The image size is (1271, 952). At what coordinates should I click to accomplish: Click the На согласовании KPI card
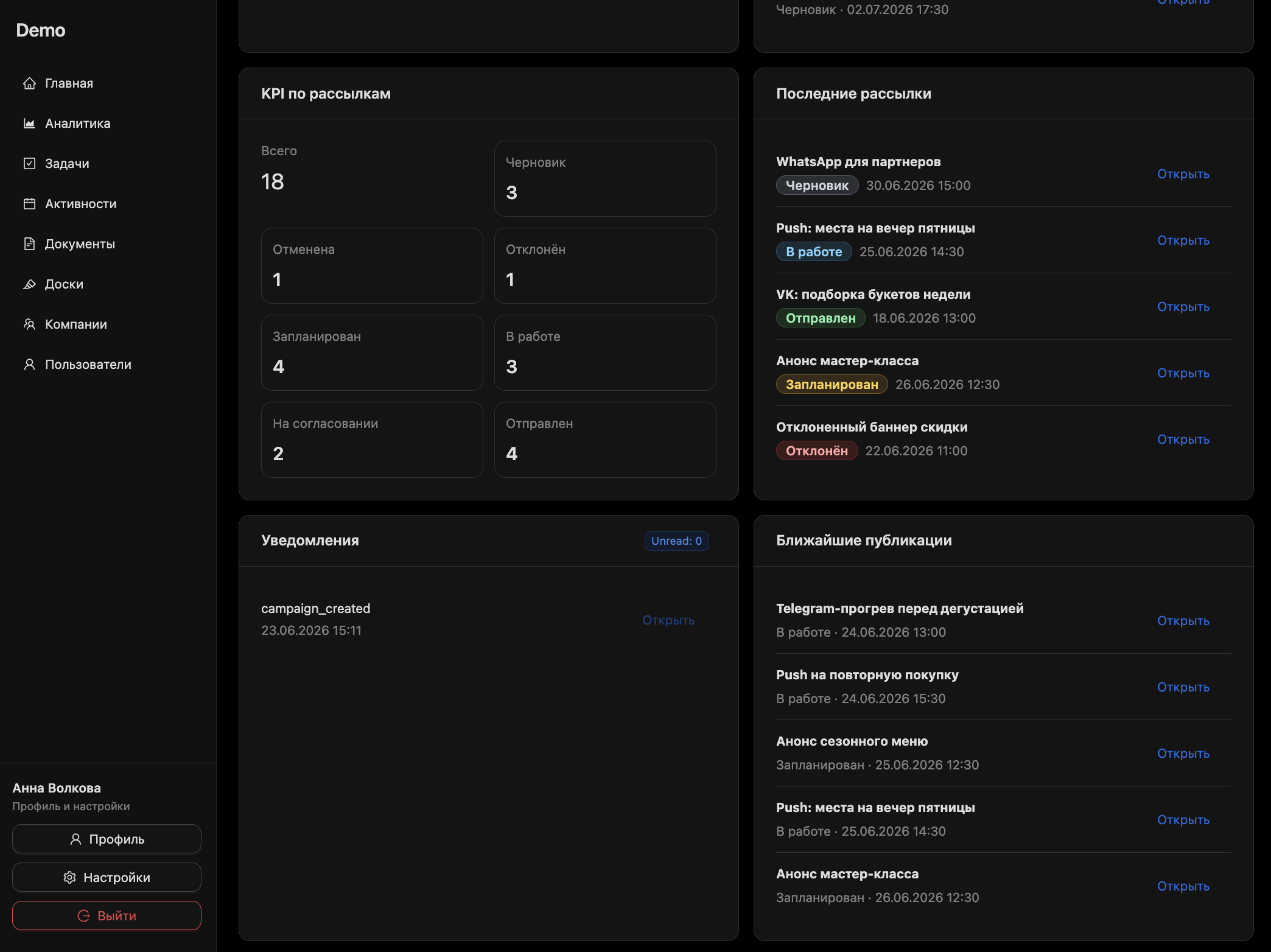click(372, 440)
